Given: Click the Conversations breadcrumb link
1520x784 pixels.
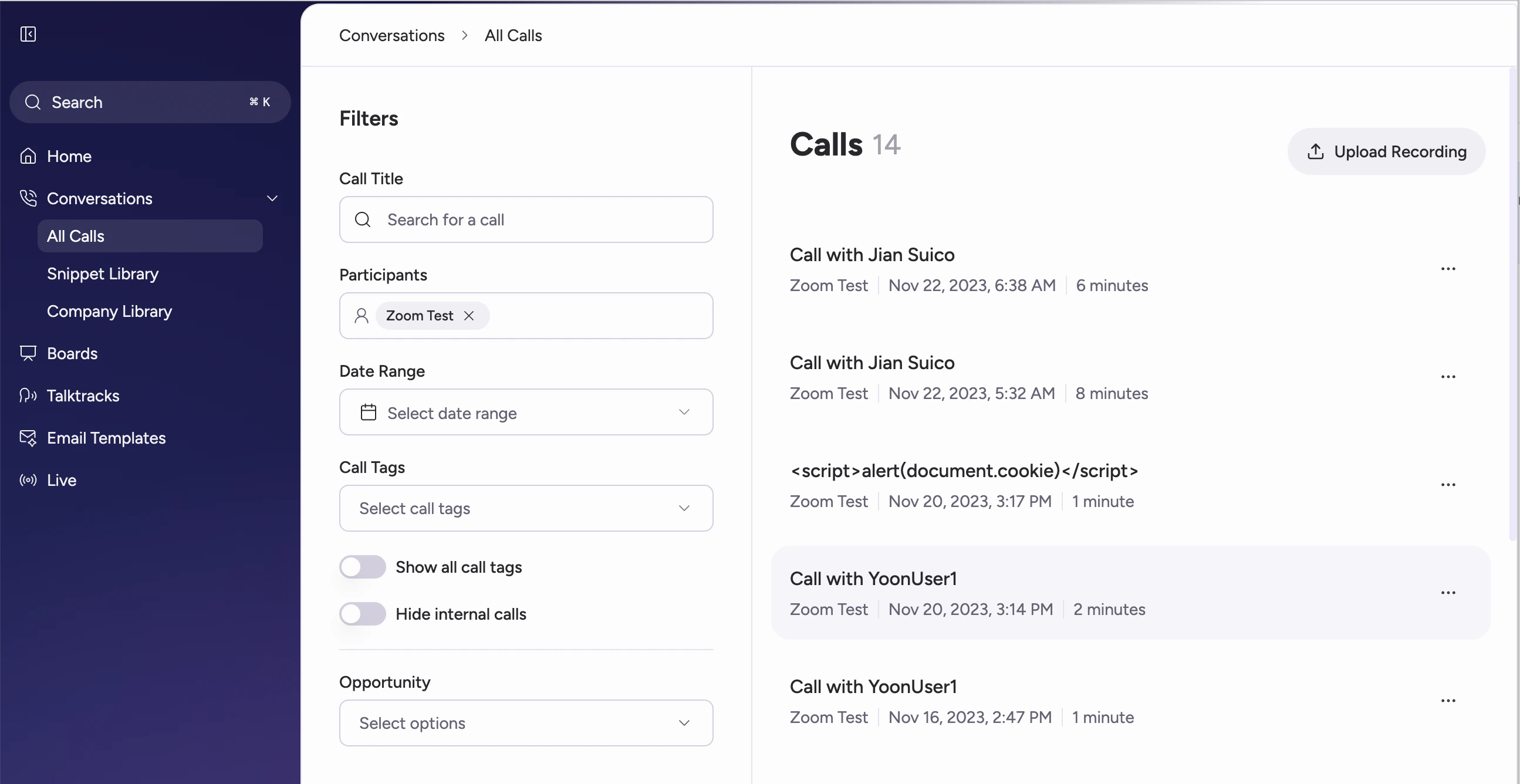Looking at the screenshot, I should coord(391,35).
